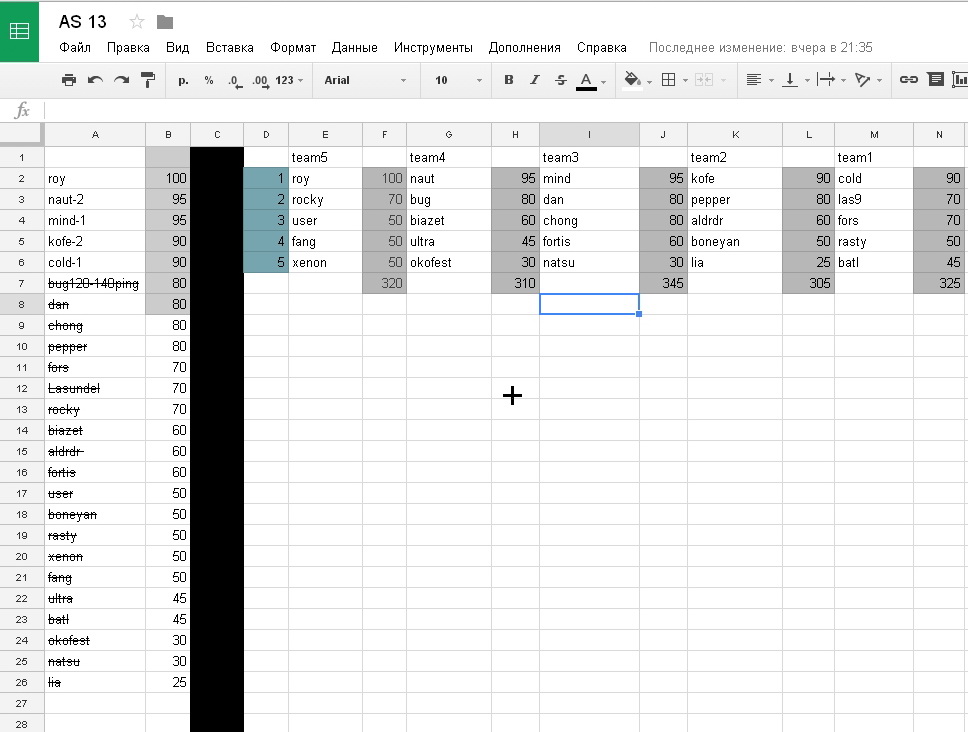968x732 pixels.
Task: Select the team5 cell
Action: (325, 157)
